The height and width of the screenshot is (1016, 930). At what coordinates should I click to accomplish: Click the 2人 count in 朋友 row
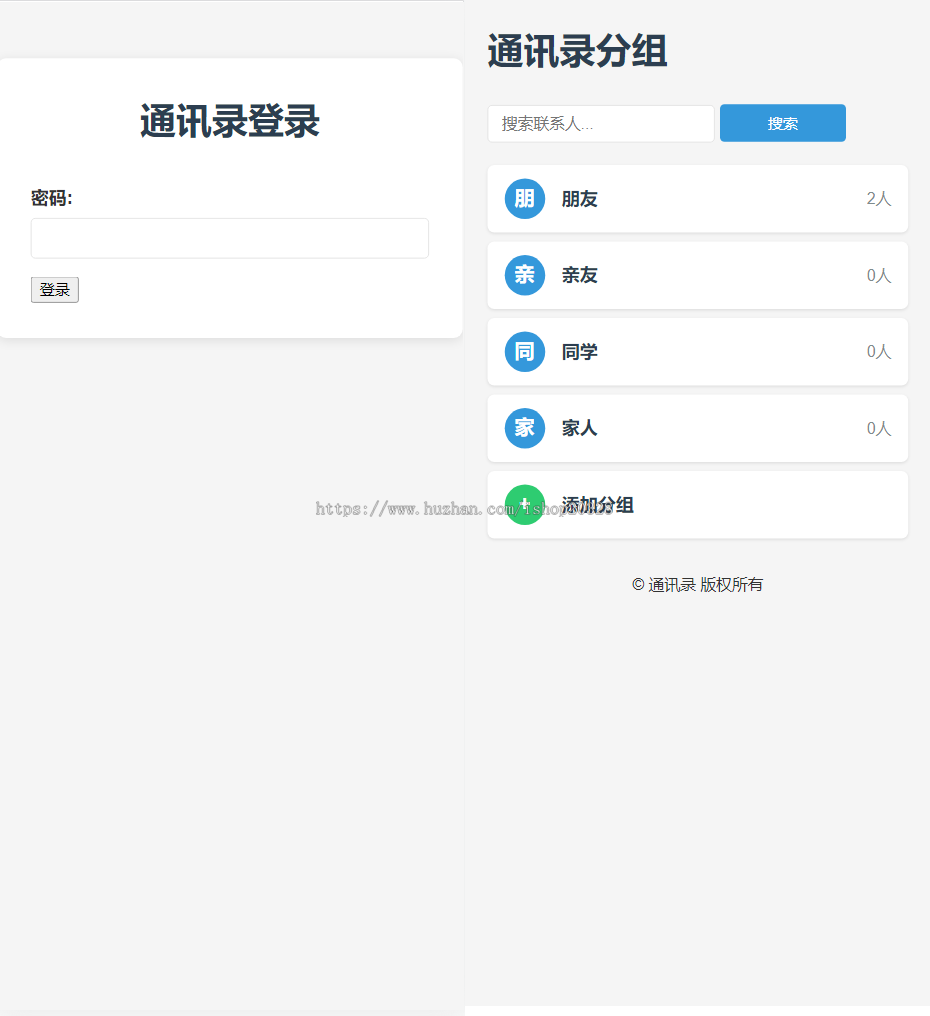pyautogui.click(x=879, y=199)
